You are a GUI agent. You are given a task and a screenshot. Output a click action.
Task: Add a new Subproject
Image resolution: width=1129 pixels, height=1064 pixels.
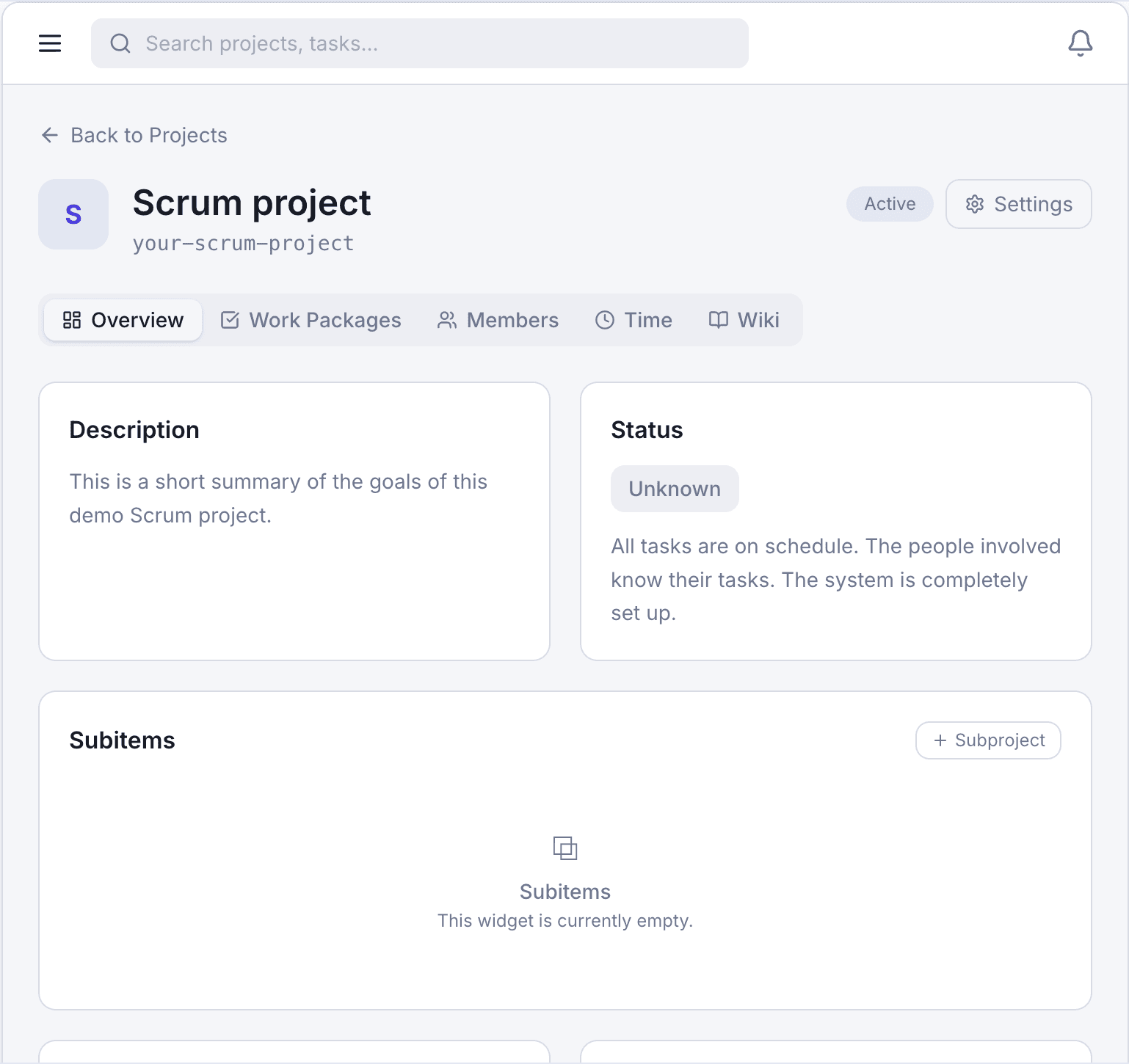point(987,740)
